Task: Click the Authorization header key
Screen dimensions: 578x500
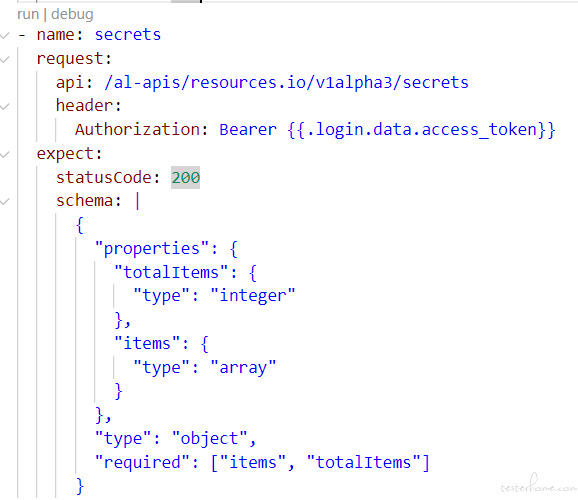Action: point(137,130)
